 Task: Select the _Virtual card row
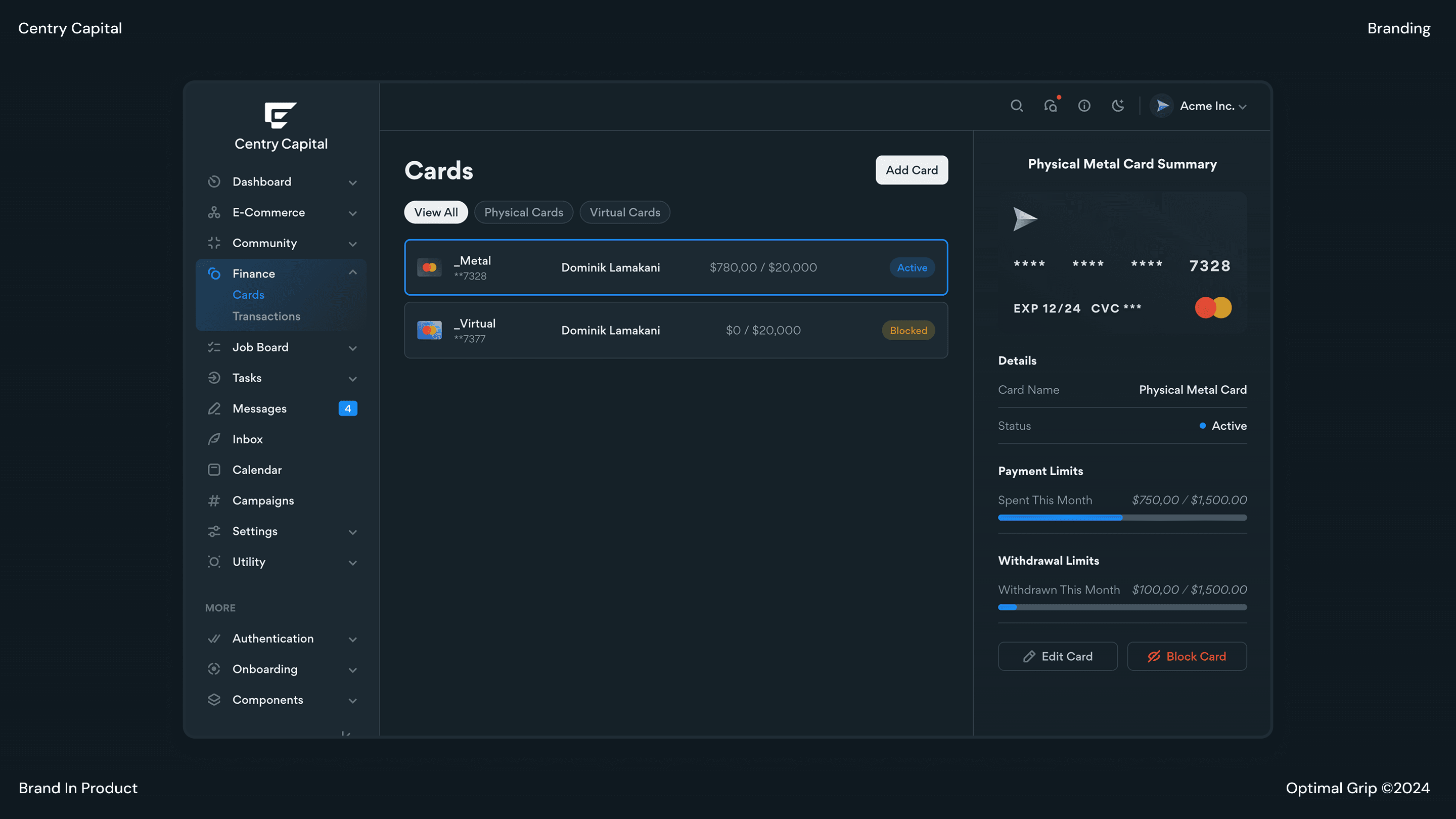[675, 330]
